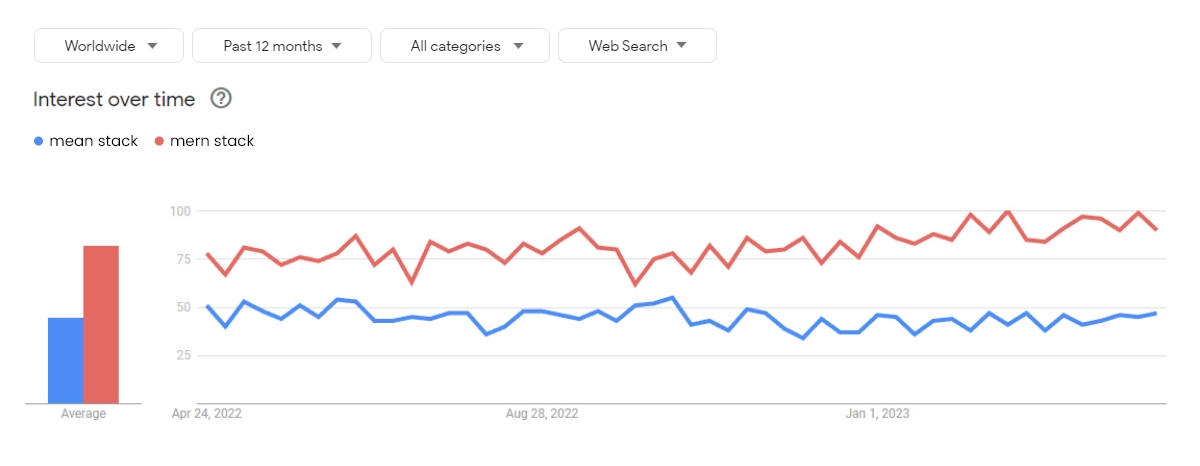Click the Average label under the bars
Screen dimensions: 1200x466
pos(83,414)
